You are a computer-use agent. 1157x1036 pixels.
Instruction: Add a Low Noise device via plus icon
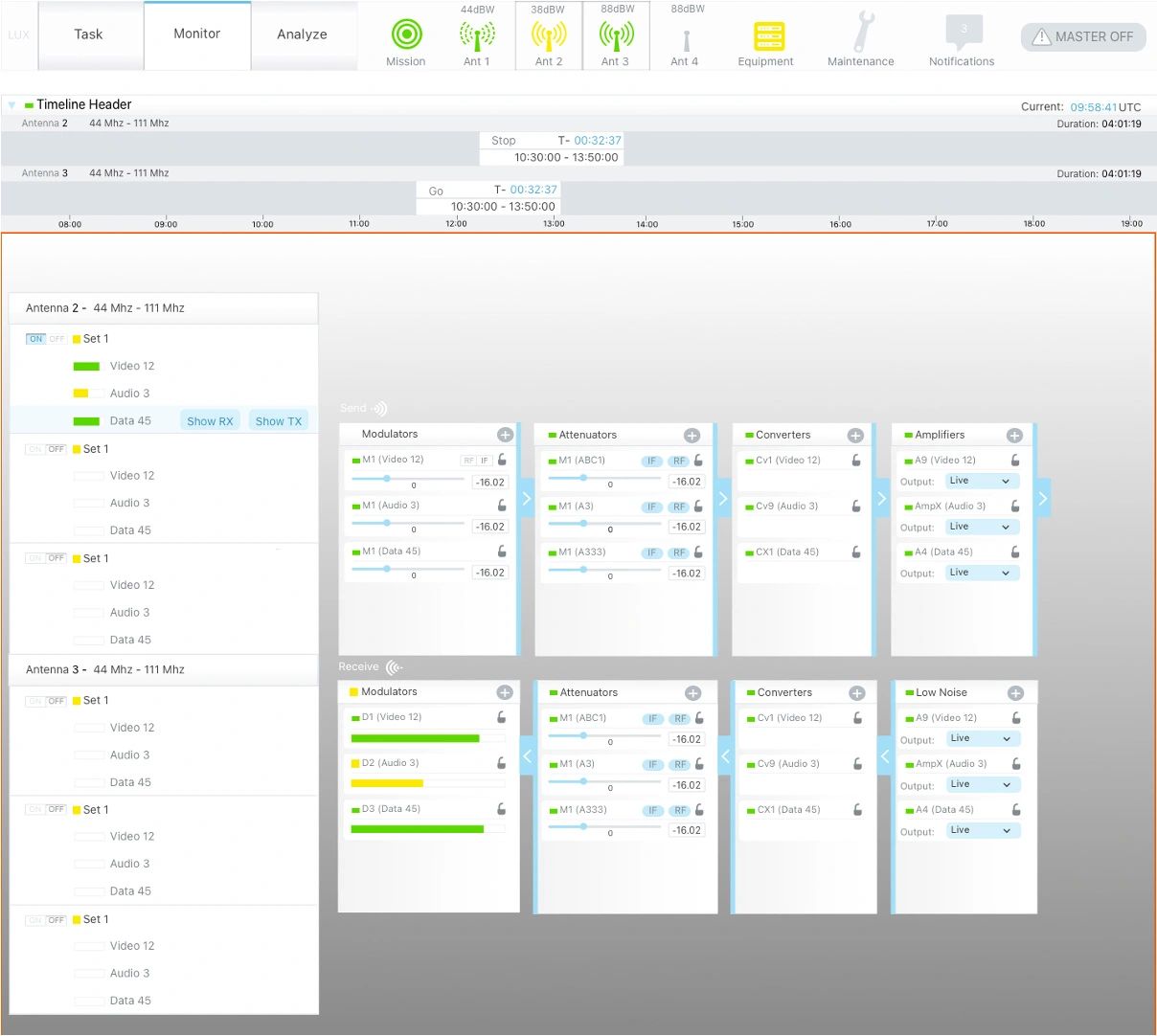tap(1015, 693)
